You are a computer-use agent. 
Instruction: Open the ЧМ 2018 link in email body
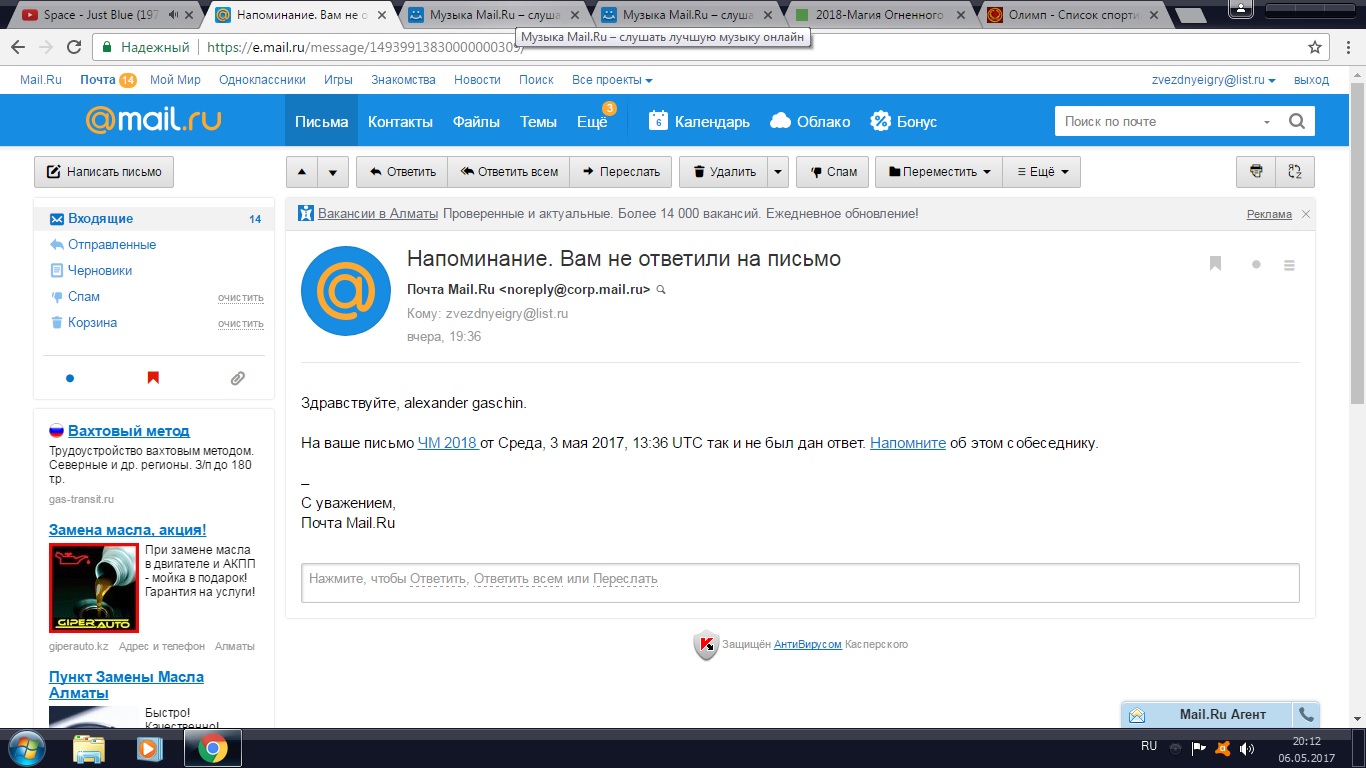[x=448, y=443]
